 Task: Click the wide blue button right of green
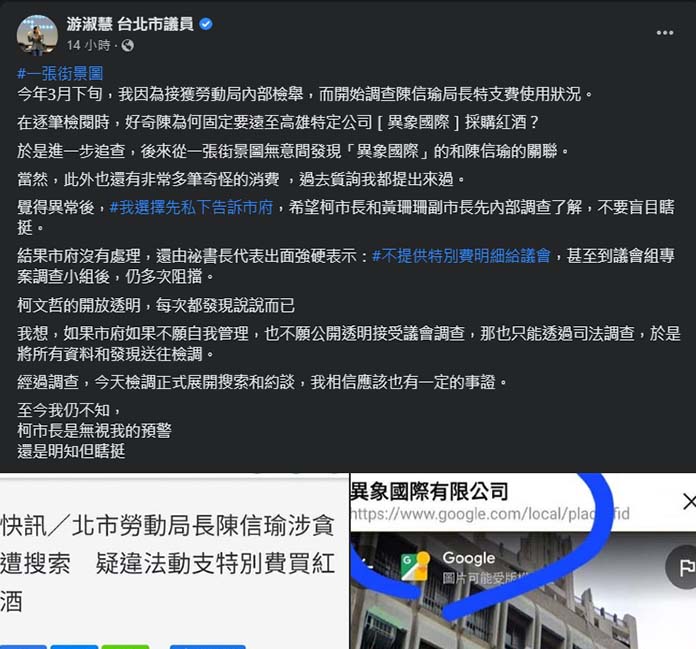[207, 646]
